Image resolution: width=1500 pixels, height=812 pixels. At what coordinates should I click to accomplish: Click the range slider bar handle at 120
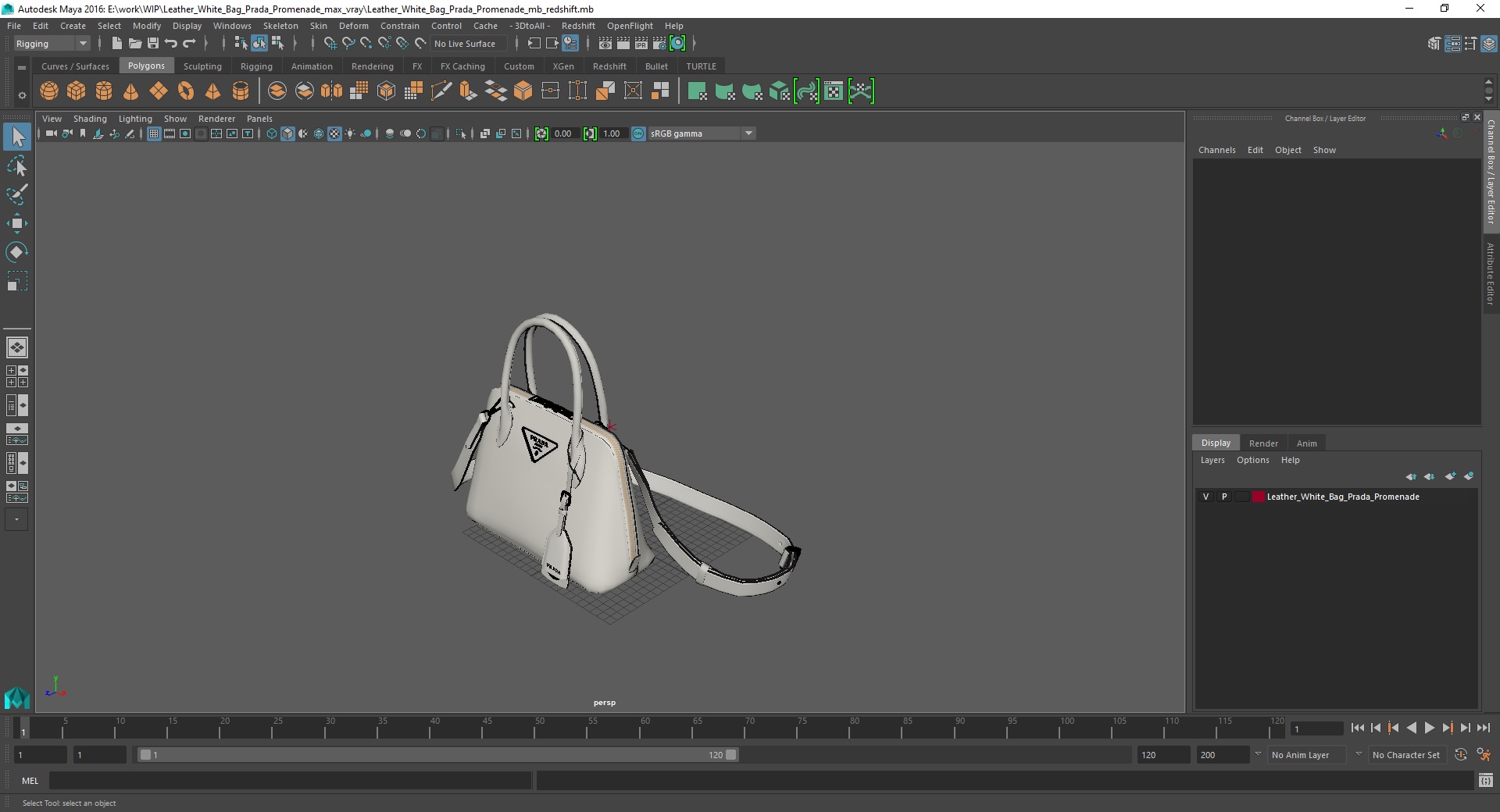pyautogui.click(x=730, y=755)
